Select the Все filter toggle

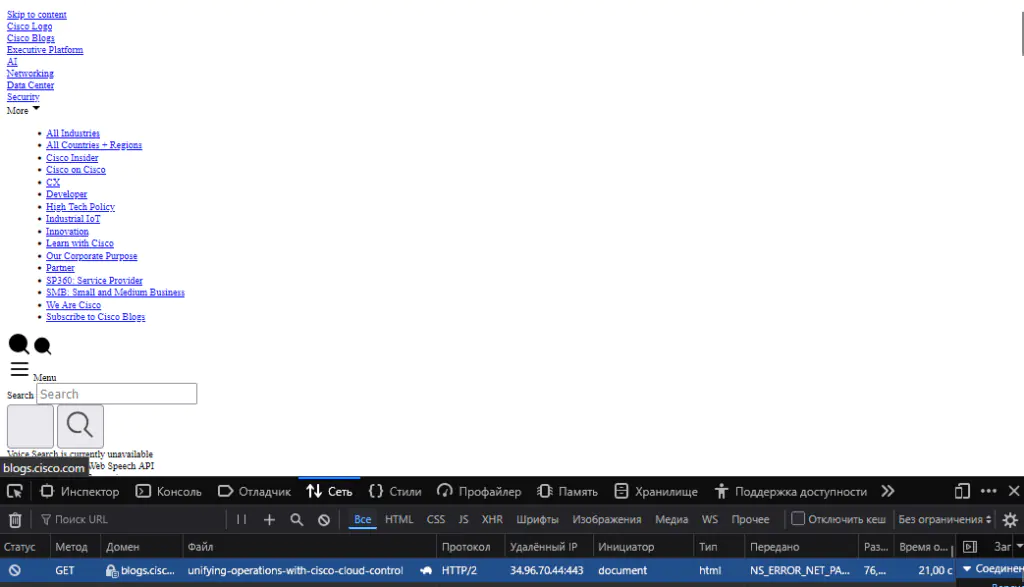pyautogui.click(x=362, y=520)
